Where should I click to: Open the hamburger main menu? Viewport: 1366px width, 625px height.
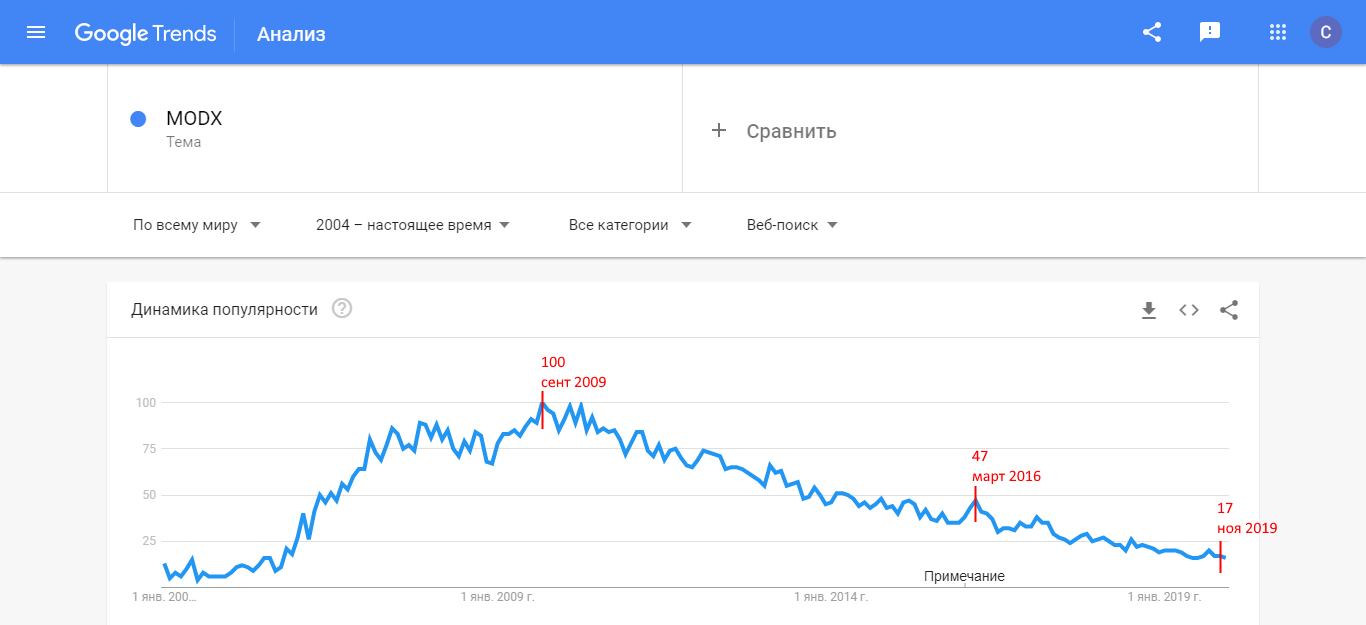pos(36,32)
